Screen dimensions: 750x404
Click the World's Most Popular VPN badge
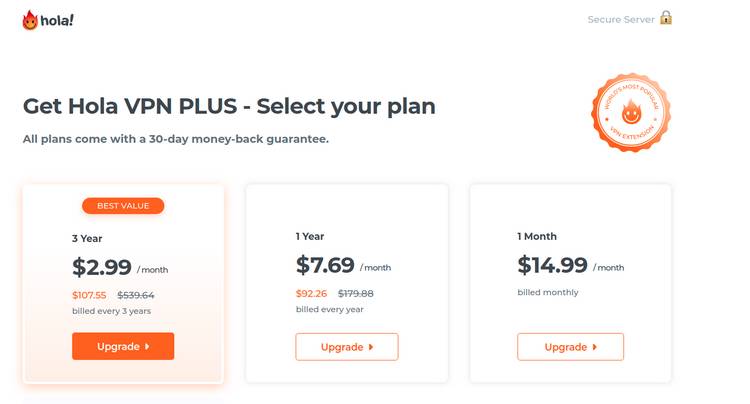click(x=631, y=113)
